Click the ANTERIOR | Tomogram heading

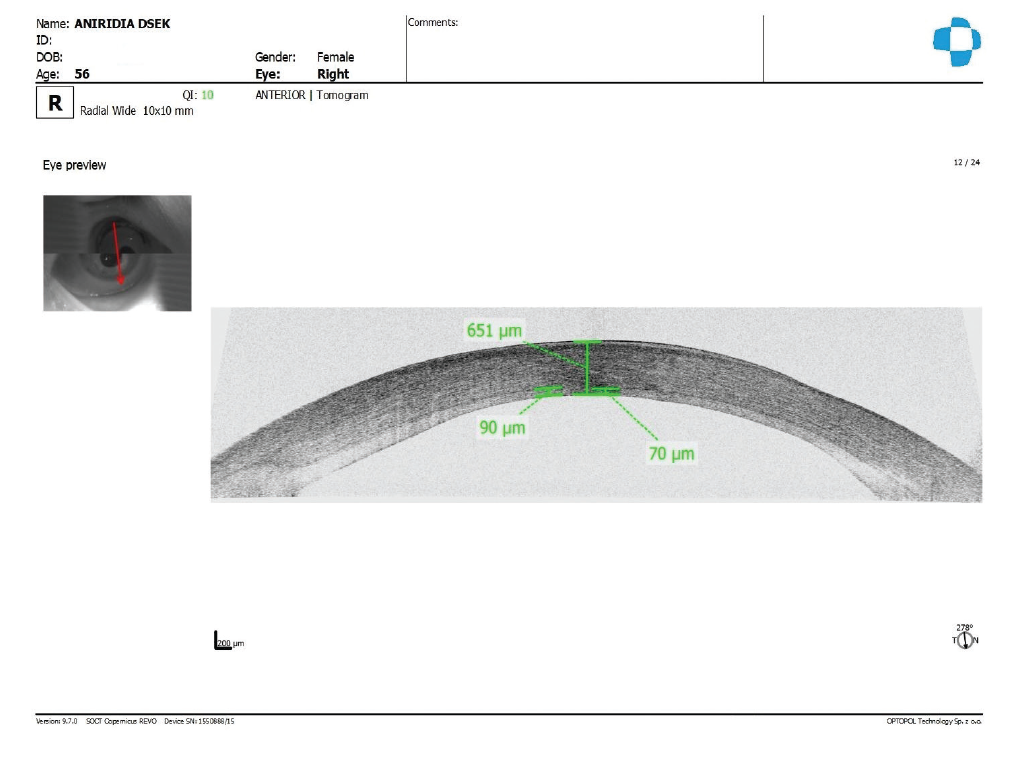tap(312, 95)
